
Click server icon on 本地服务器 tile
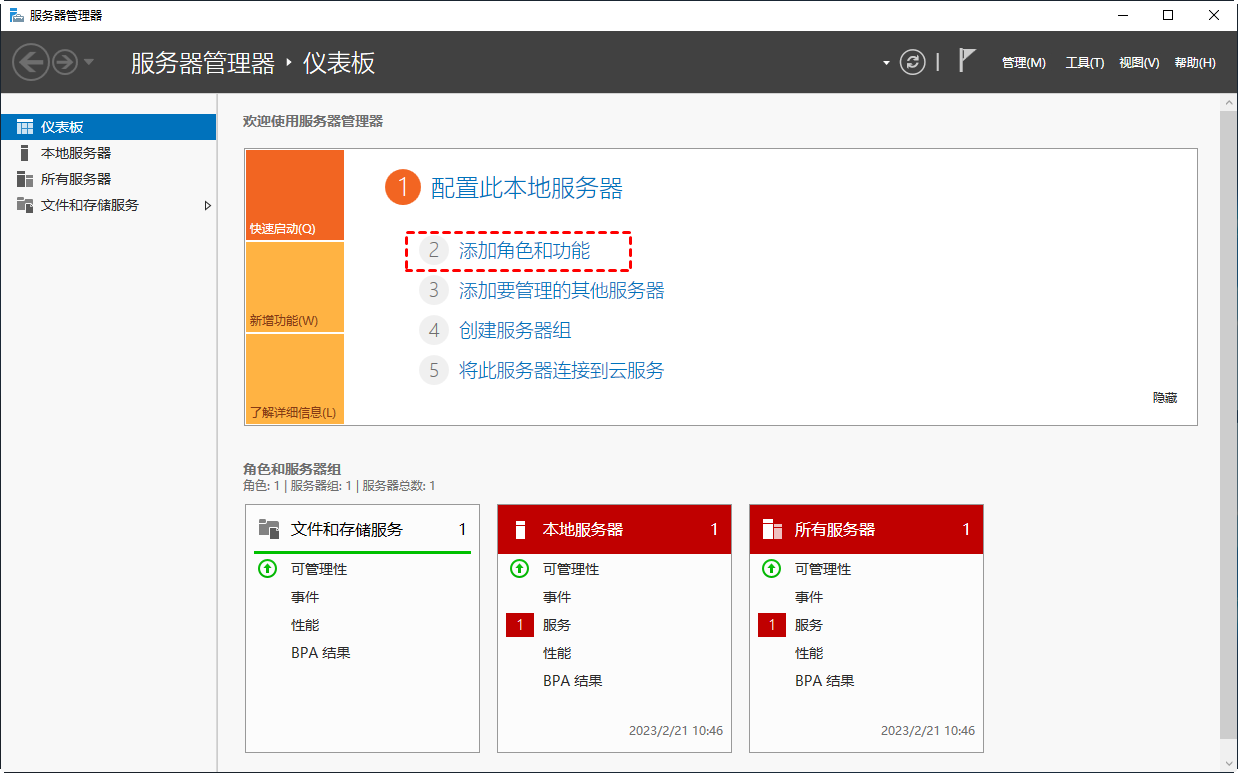(x=519, y=529)
